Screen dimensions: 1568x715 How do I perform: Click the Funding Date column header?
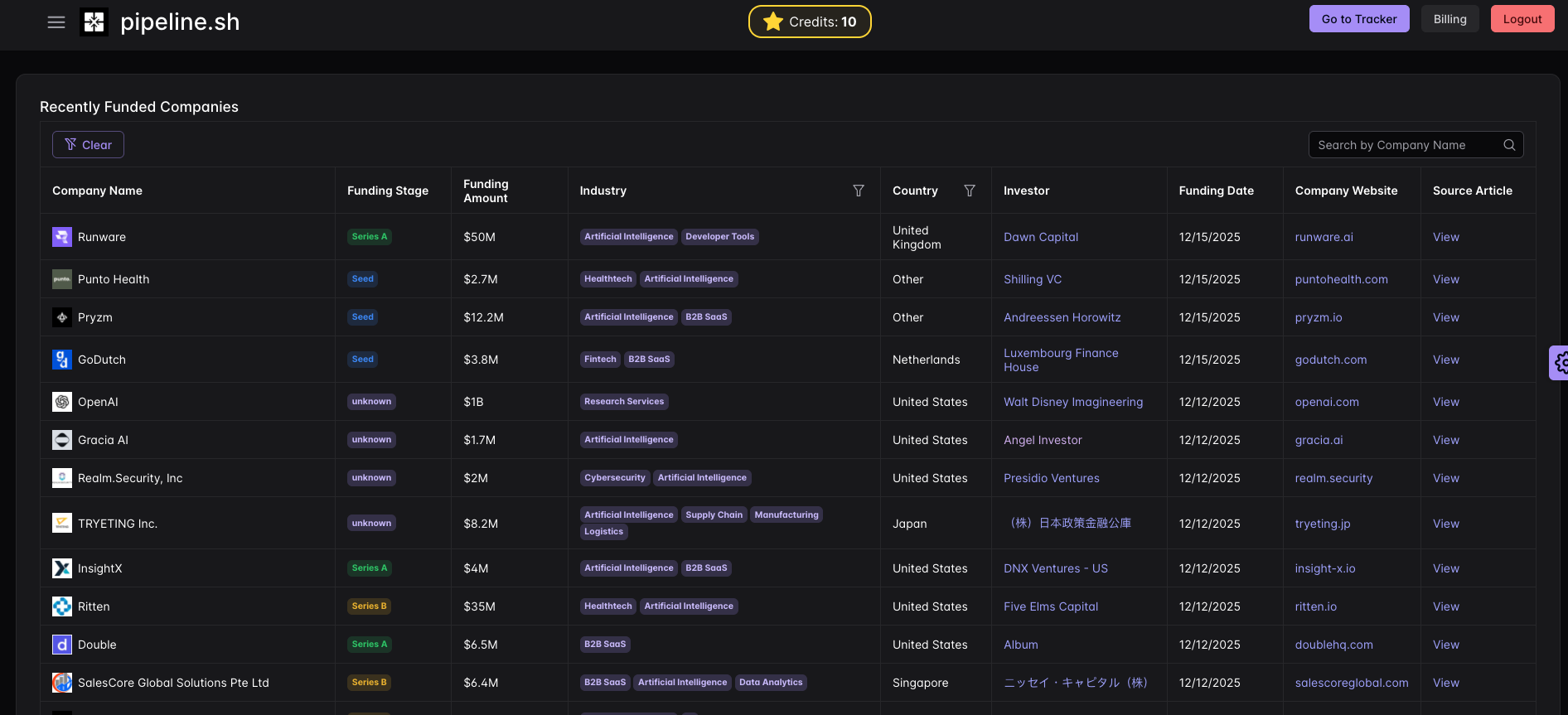1216,191
